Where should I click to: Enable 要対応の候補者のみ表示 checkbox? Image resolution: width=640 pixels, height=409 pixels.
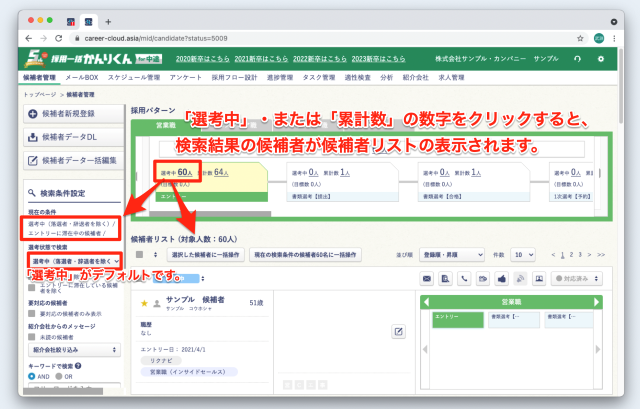[32, 311]
